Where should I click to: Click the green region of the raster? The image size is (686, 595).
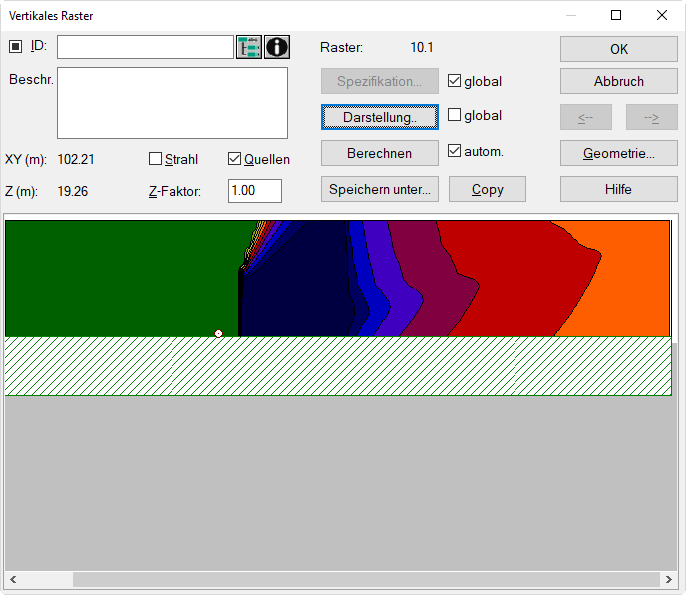[122, 279]
